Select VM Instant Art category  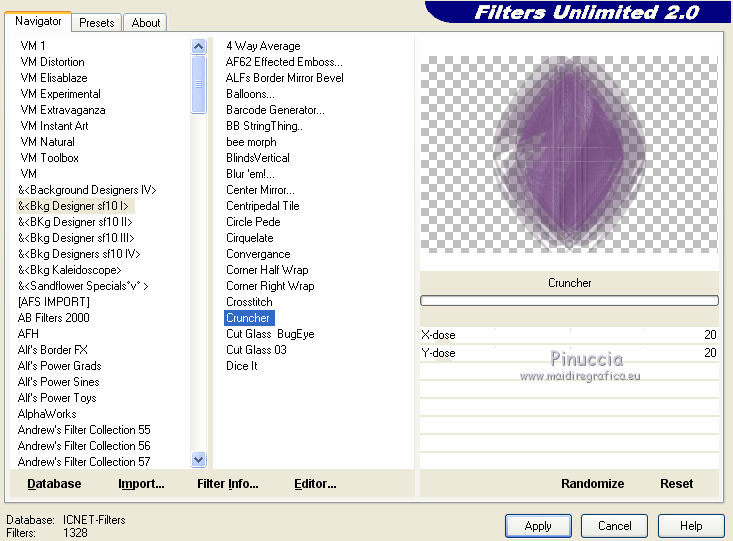pyautogui.click(x=55, y=126)
